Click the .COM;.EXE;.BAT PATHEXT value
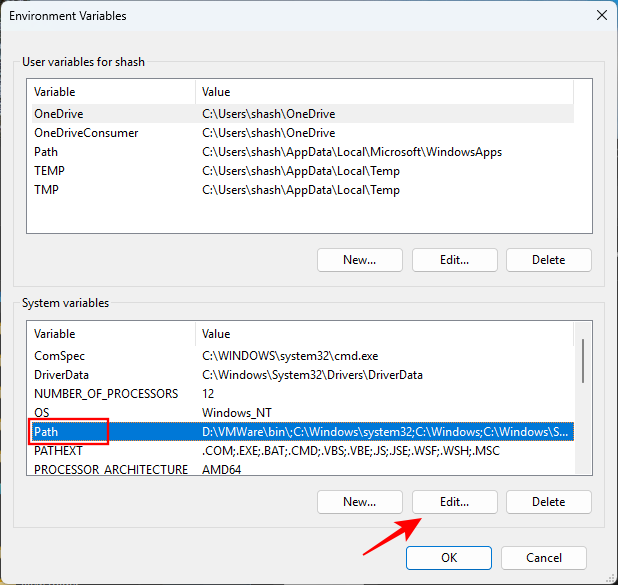The height and width of the screenshot is (585, 618). click(x=351, y=451)
